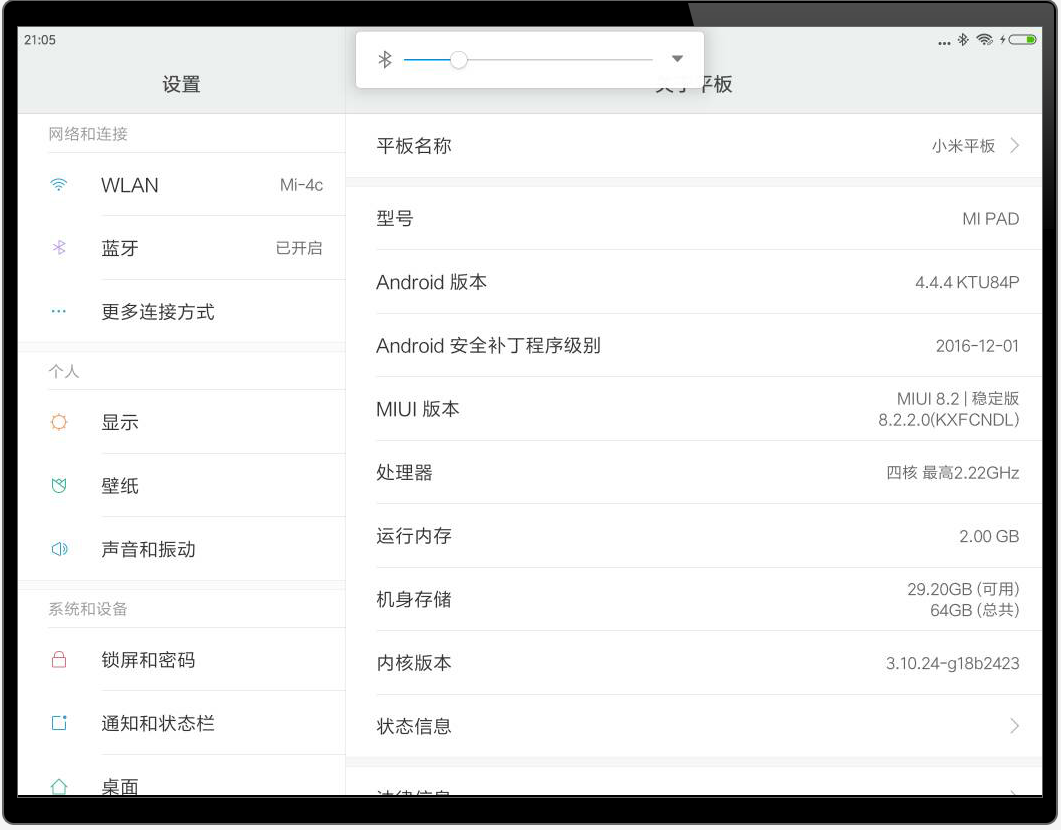1061x830 pixels.
Task: Tap the Mi-4c network name
Action: tap(301, 185)
